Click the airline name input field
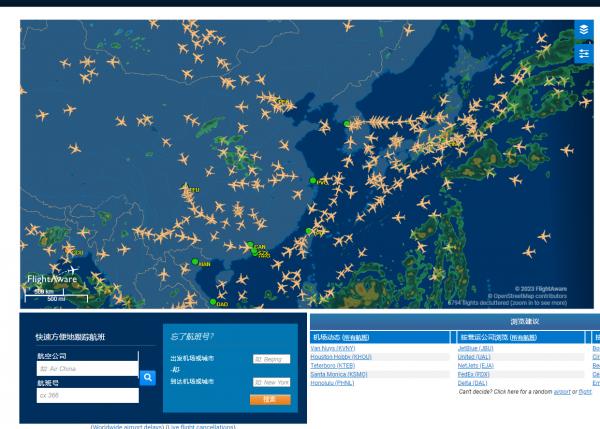The height and width of the screenshot is (429, 600). tap(85, 368)
